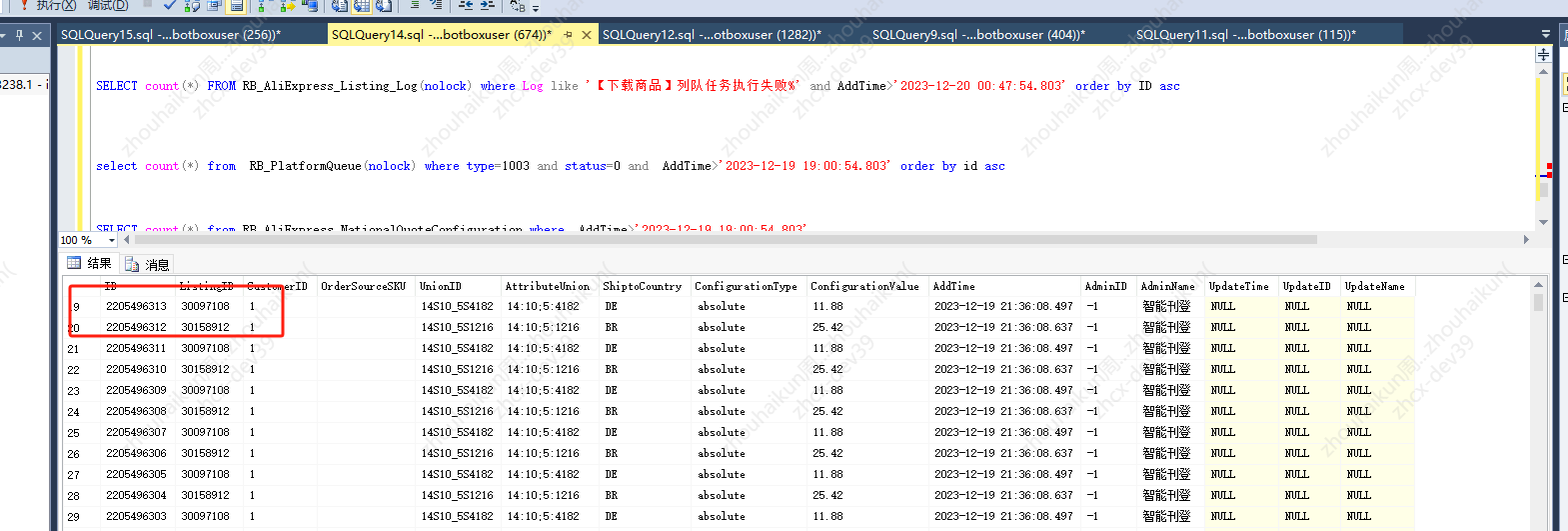The width and height of the screenshot is (1568, 531).
Task: Switch to the 结果 results tab
Action: point(90,264)
